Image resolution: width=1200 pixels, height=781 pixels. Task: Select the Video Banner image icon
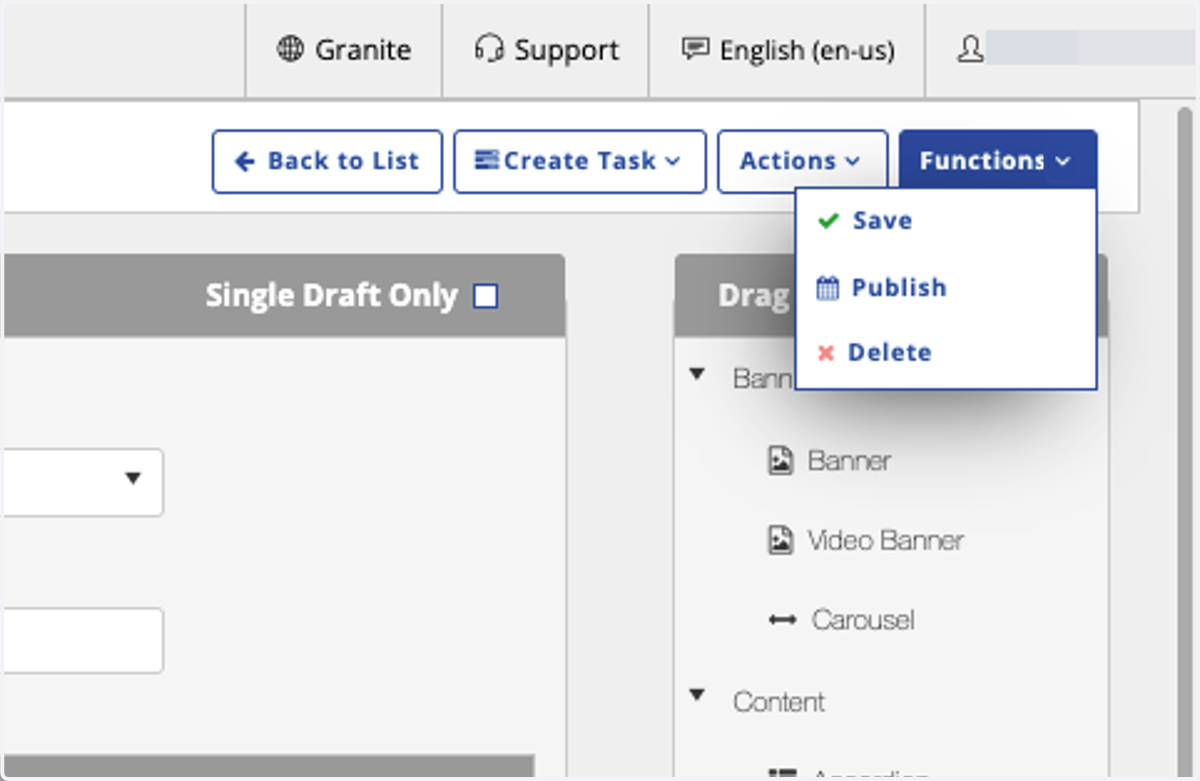pyautogui.click(x=780, y=541)
